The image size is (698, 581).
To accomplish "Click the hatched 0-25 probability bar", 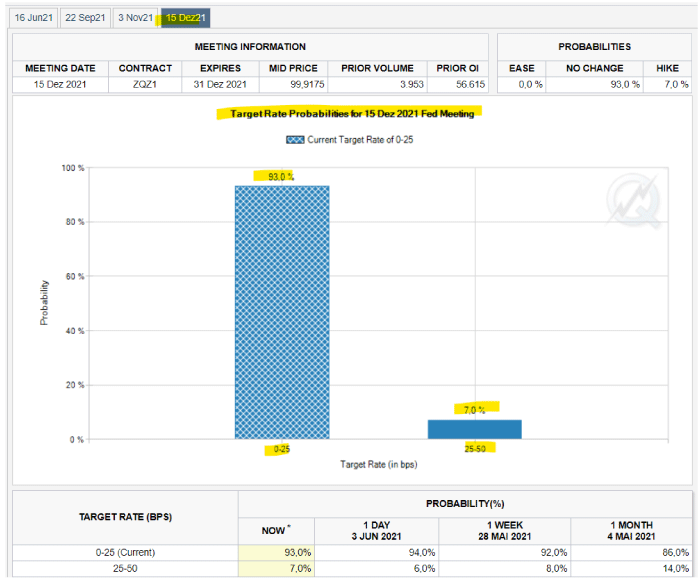I will click(x=281, y=312).
